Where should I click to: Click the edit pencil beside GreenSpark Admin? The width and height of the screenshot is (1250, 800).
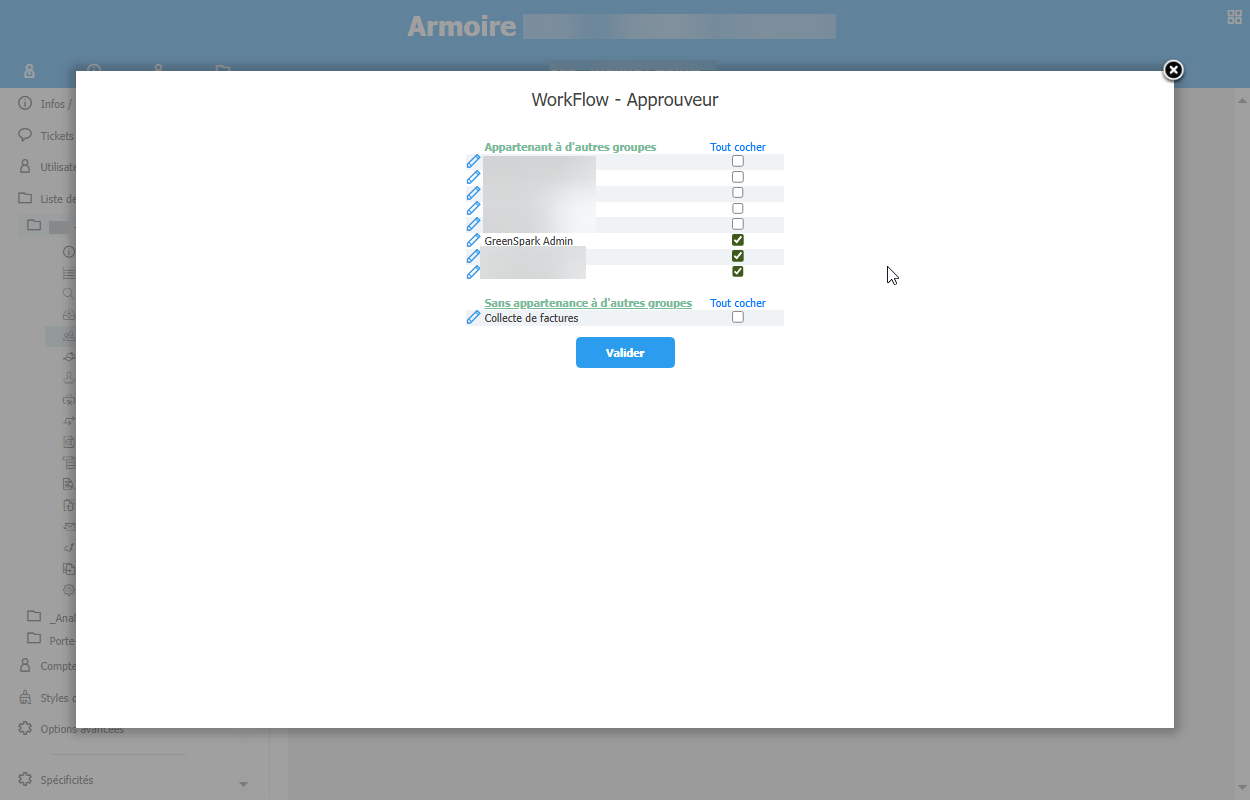pyautogui.click(x=473, y=241)
